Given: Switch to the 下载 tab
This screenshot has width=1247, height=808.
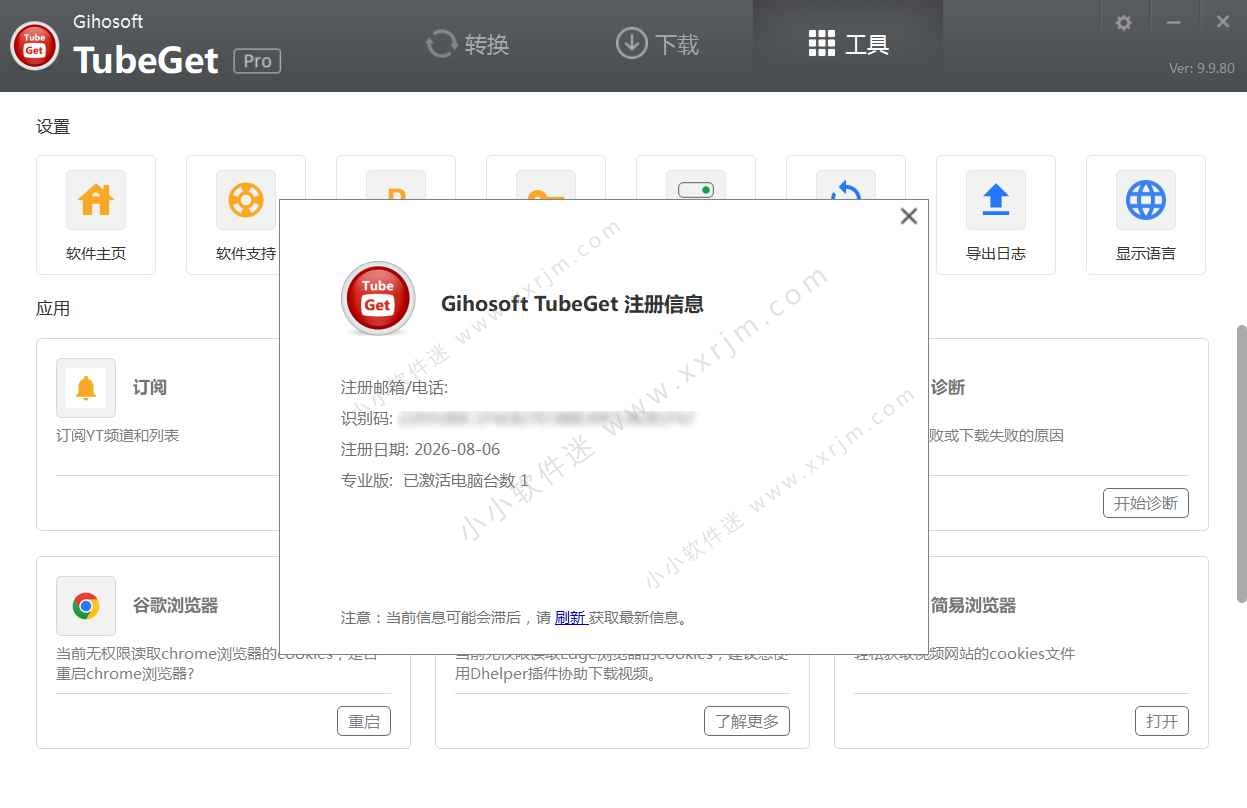Looking at the screenshot, I should (x=658, y=44).
